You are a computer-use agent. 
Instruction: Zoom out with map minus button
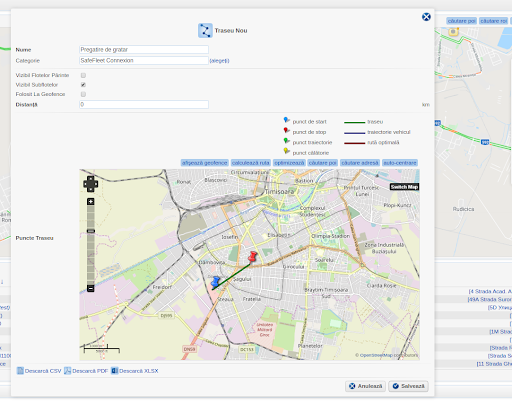point(90,288)
